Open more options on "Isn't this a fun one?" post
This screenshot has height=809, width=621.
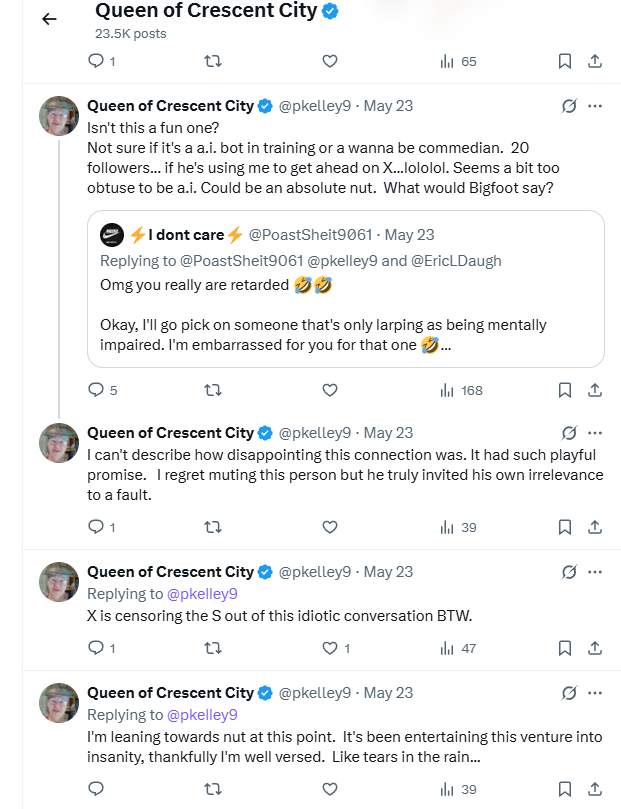(x=595, y=106)
